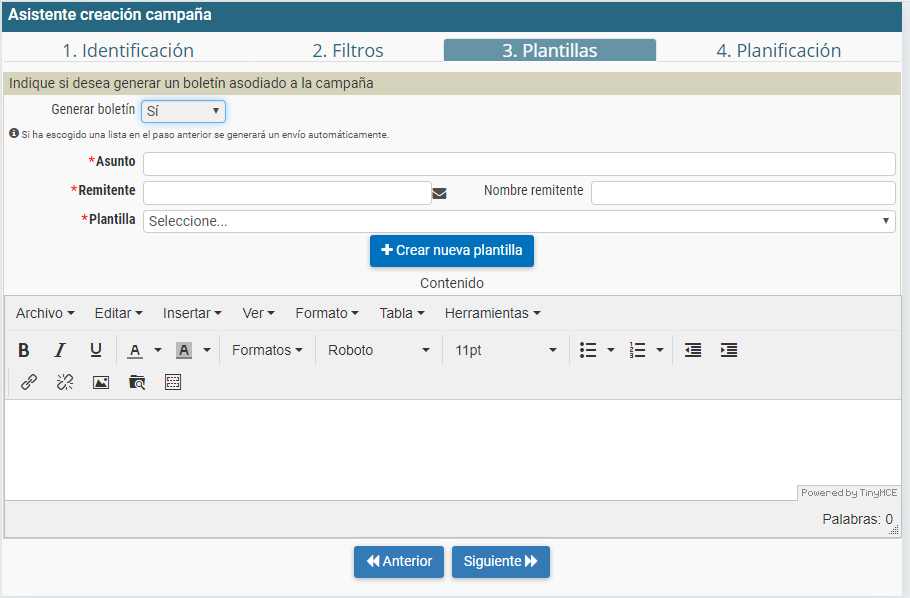Viewport: 910px width, 598px height.
Task: Insert a bullet list
Action: coord(588,350)
